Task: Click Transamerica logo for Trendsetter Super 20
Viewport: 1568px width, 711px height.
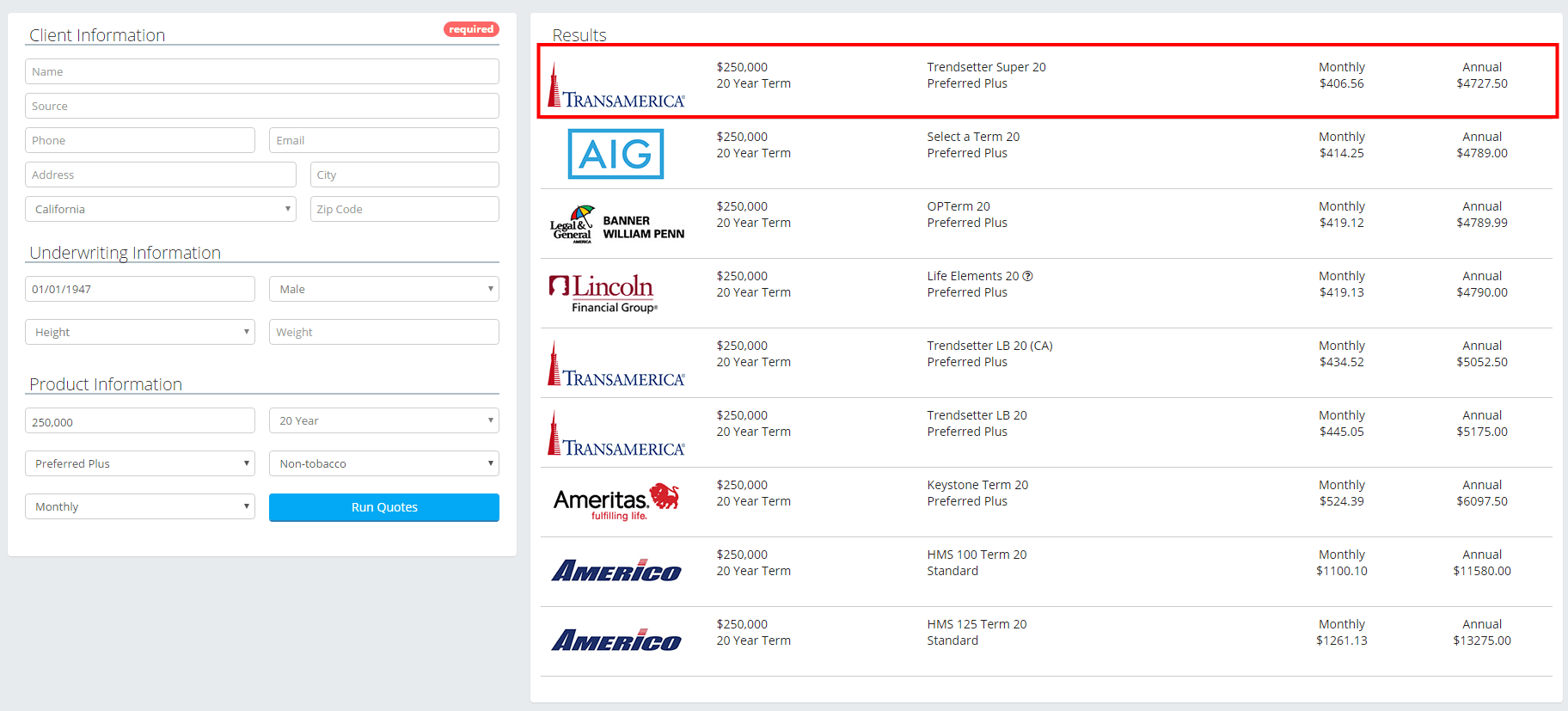Action: click(x=616, y=84)
